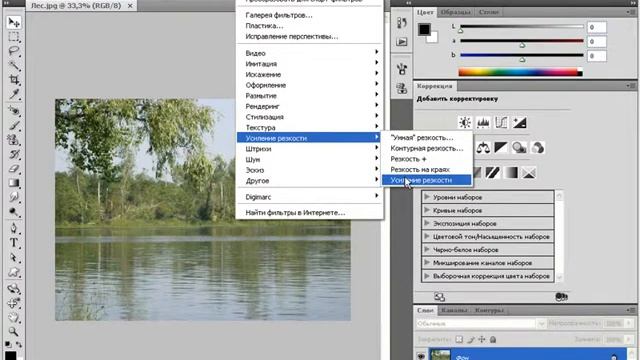Expand Цветовой тон/Насыщенность наборов presets
640x360 pixels.
point(427,236)
